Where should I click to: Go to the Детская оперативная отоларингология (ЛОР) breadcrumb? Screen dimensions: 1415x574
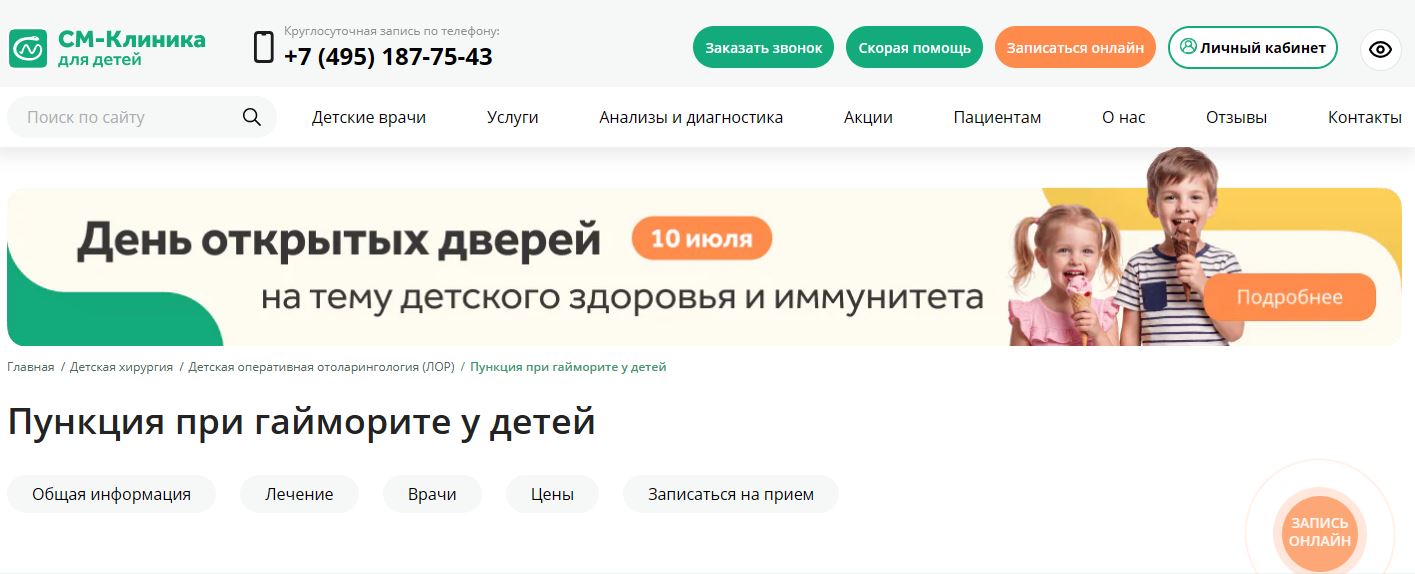pos(321,367)
